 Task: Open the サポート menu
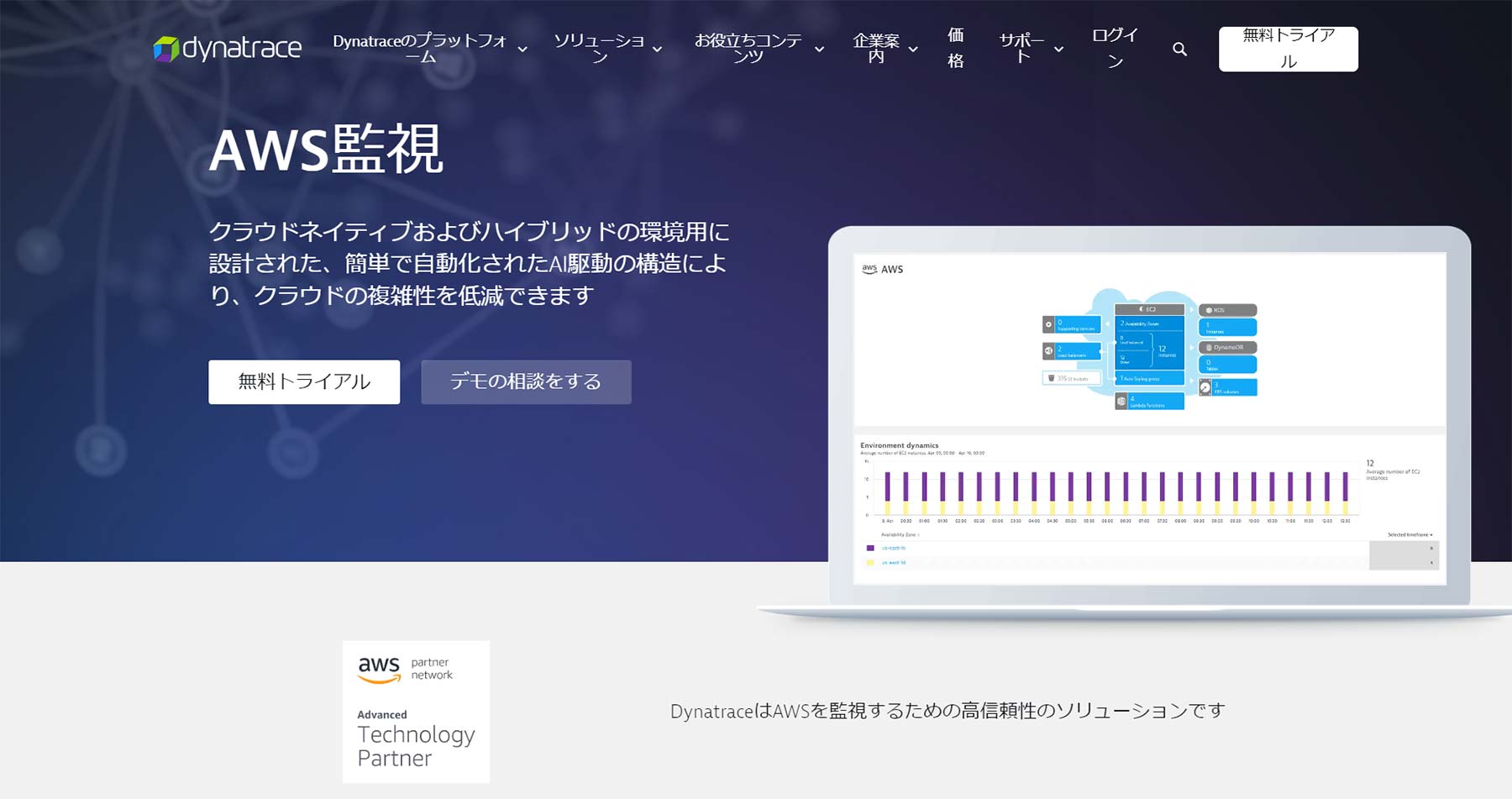1021,49
